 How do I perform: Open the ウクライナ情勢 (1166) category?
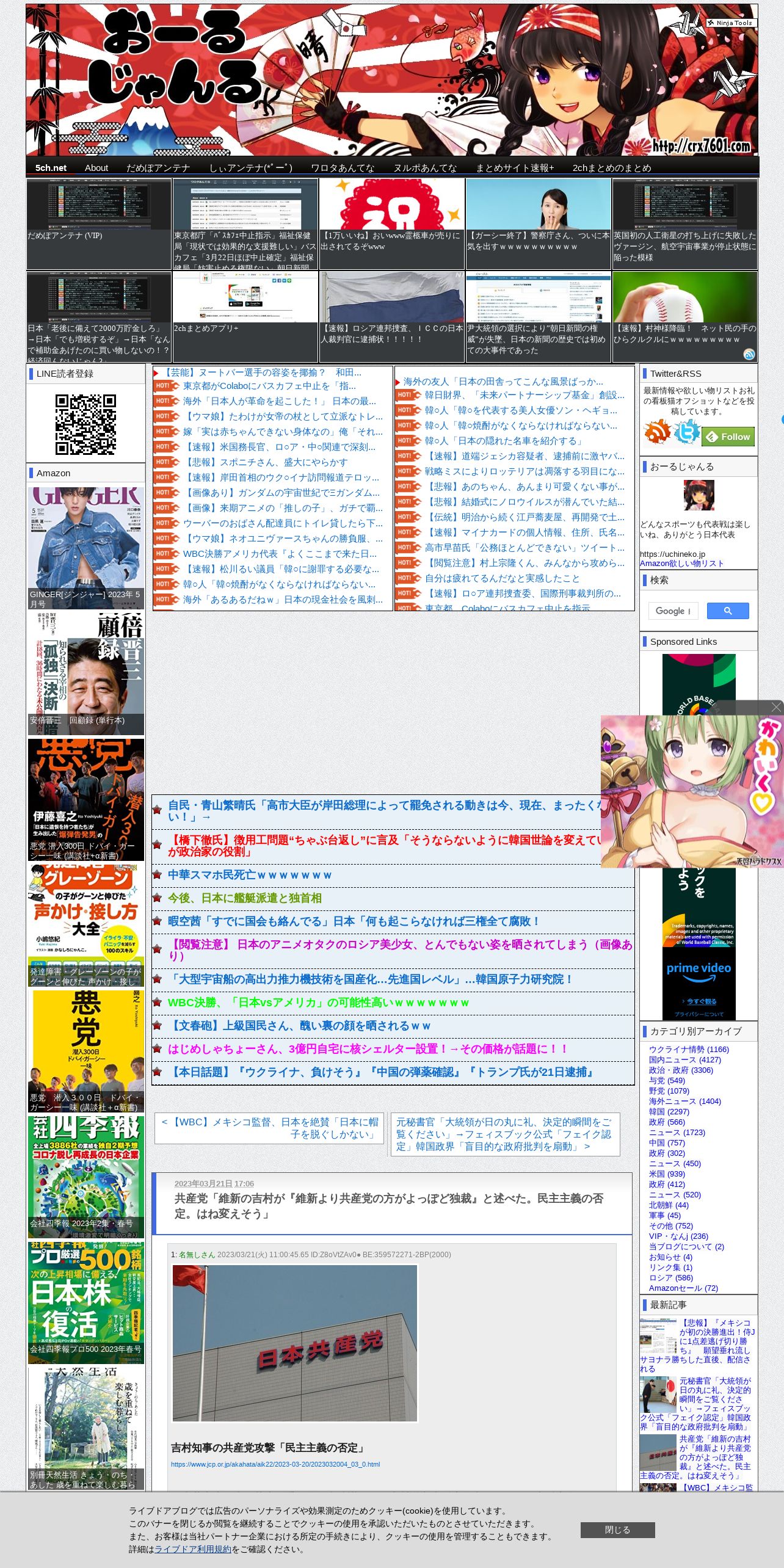[x=689, y=1049]
